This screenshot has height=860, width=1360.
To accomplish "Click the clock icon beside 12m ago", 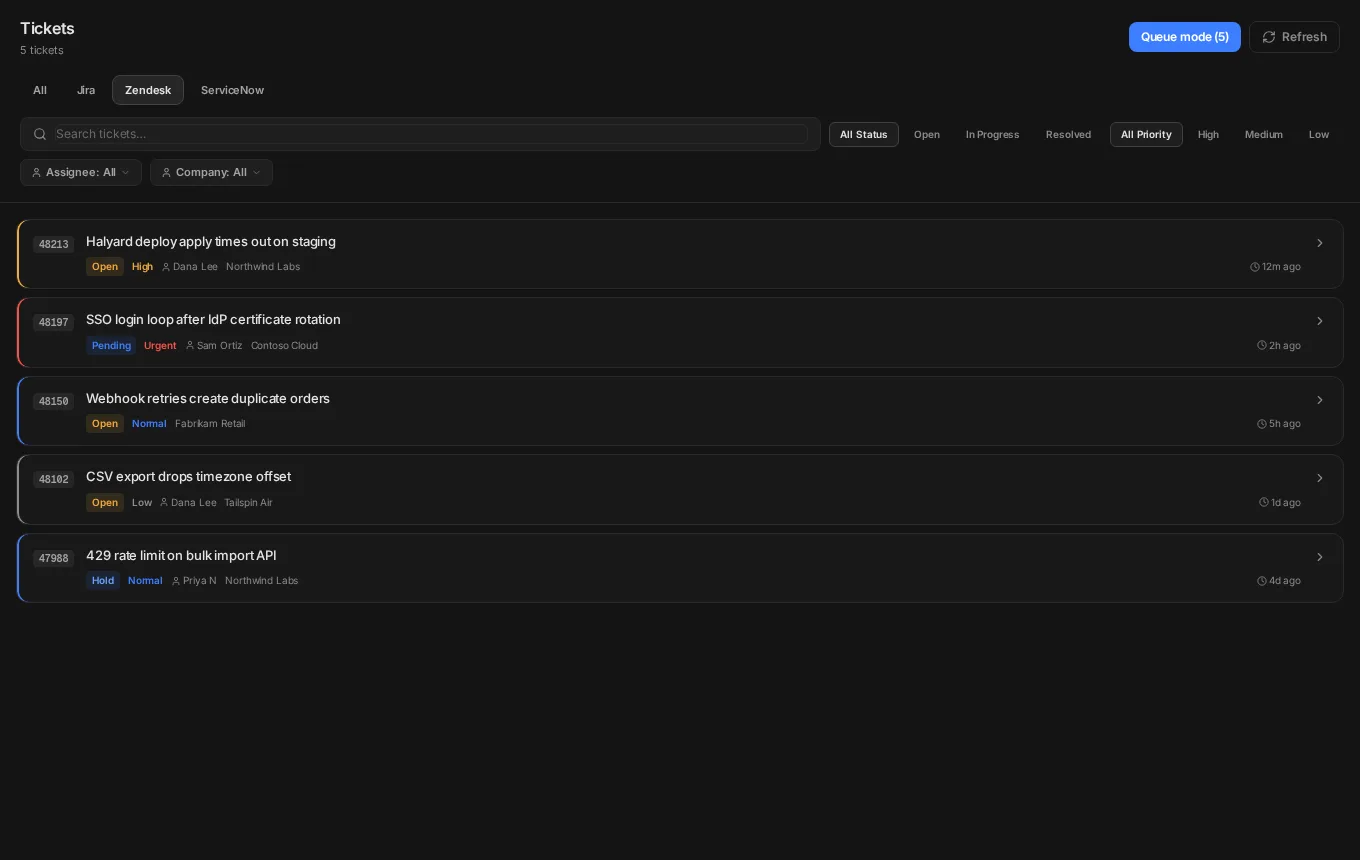I will pos(1255,267).
